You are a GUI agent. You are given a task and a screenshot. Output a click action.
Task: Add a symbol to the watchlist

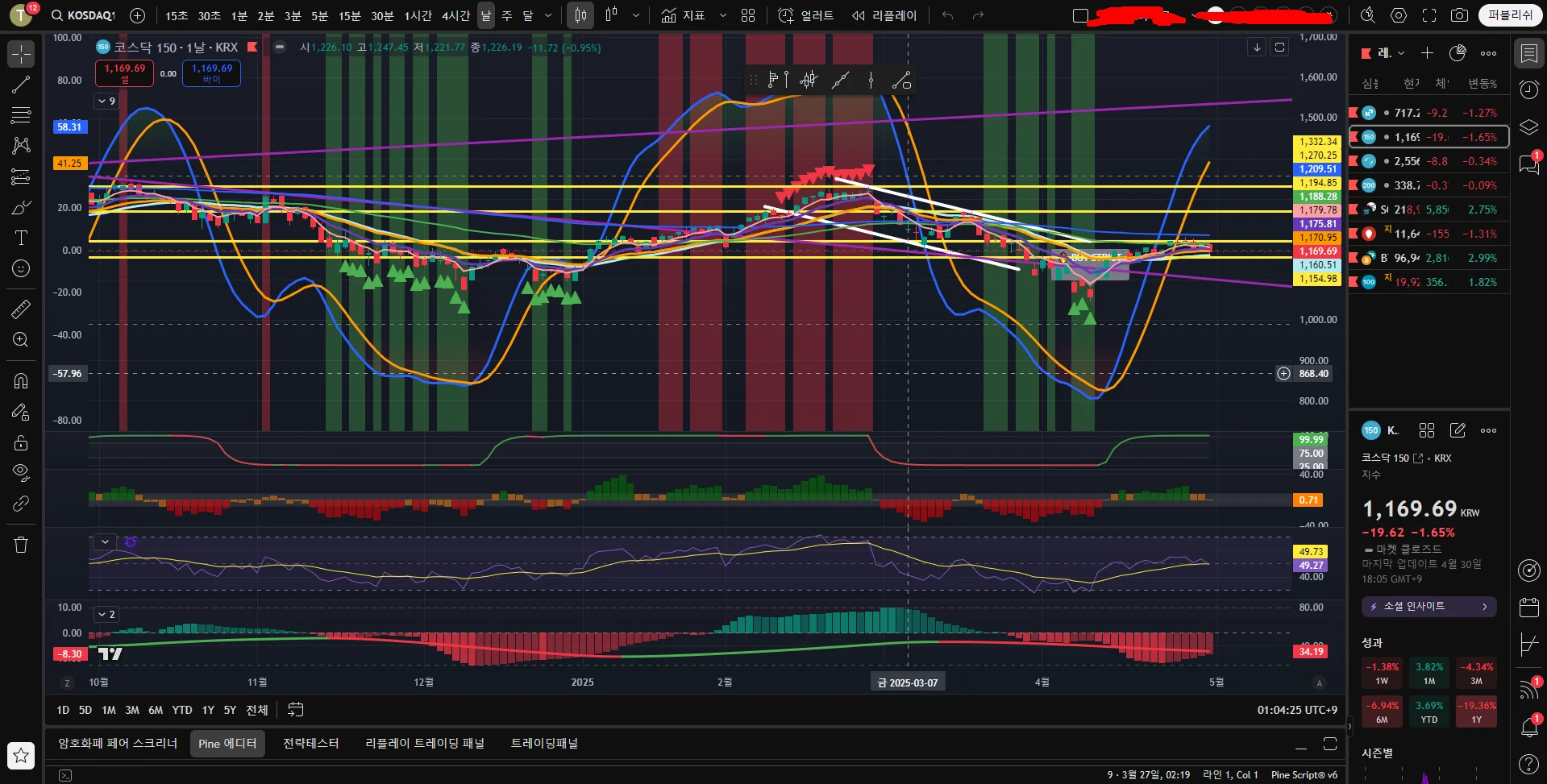coord(1427,53)
